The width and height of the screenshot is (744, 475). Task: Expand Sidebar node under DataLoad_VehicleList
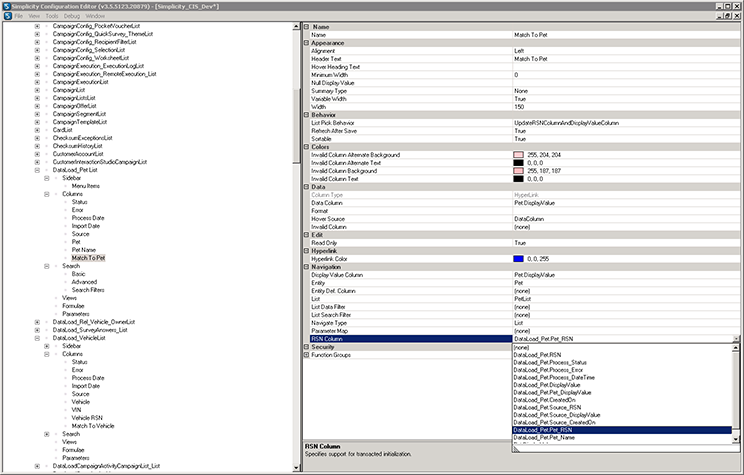[x=46, y=346]
